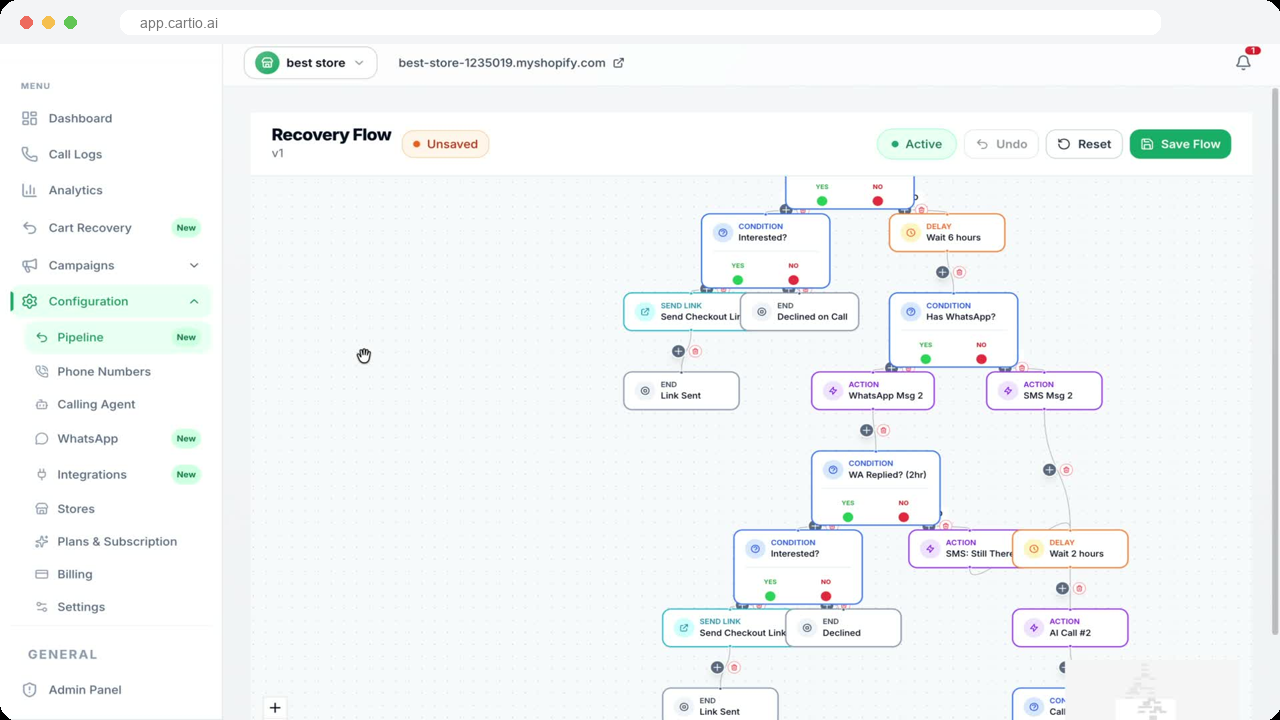This screenshot has width=1280, height=720.
Task: Click the Settings sliders icon
Action: 41,607
